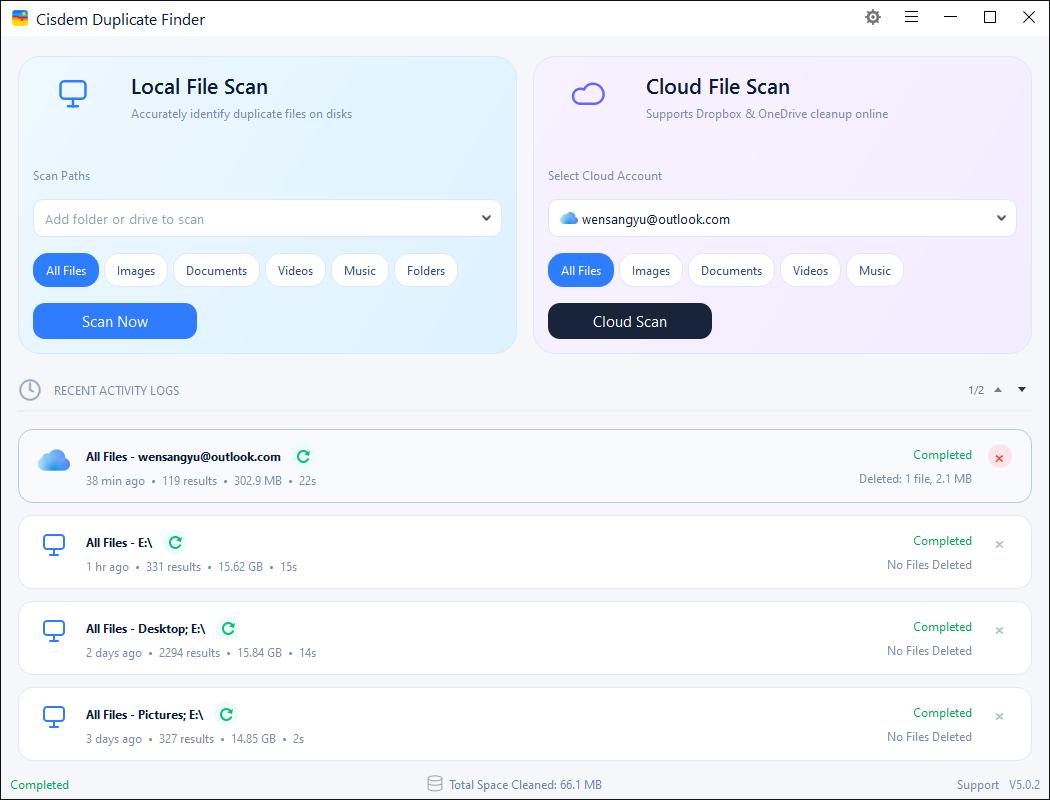The image size is (1050, 800).
Task: Rescan the All Files - E:\ log entry
Action: (x=175, y=542)
